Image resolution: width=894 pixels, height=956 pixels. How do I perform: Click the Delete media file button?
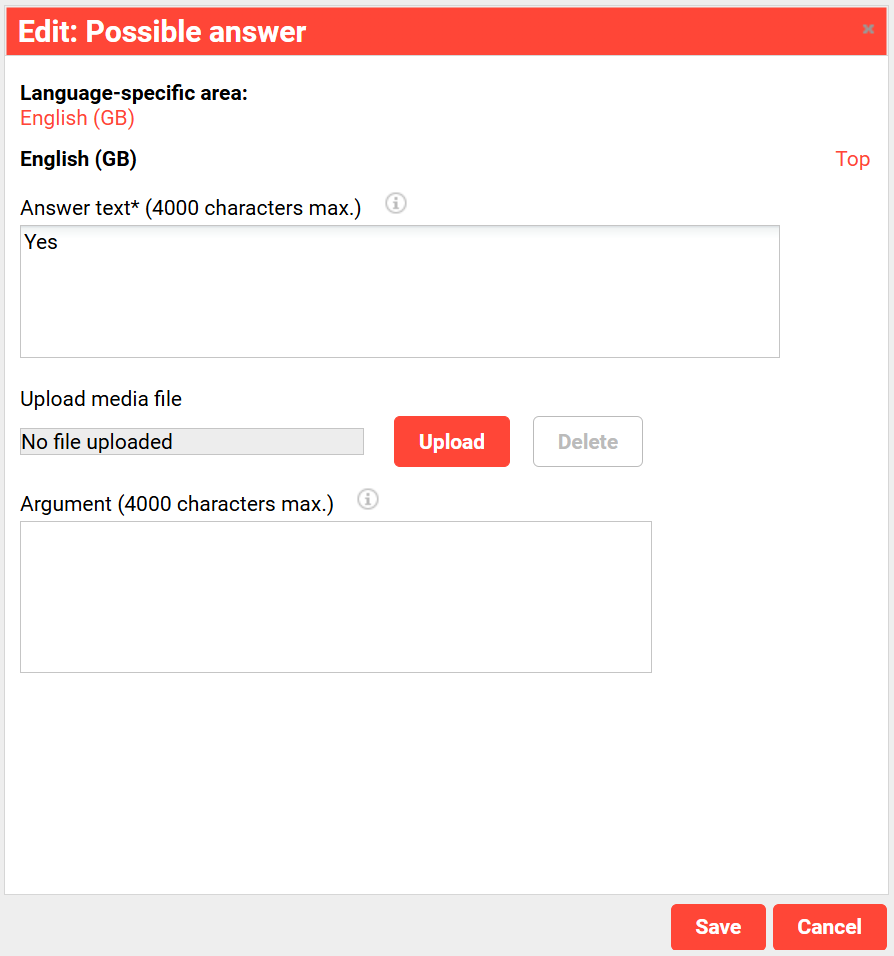[588, 441]
